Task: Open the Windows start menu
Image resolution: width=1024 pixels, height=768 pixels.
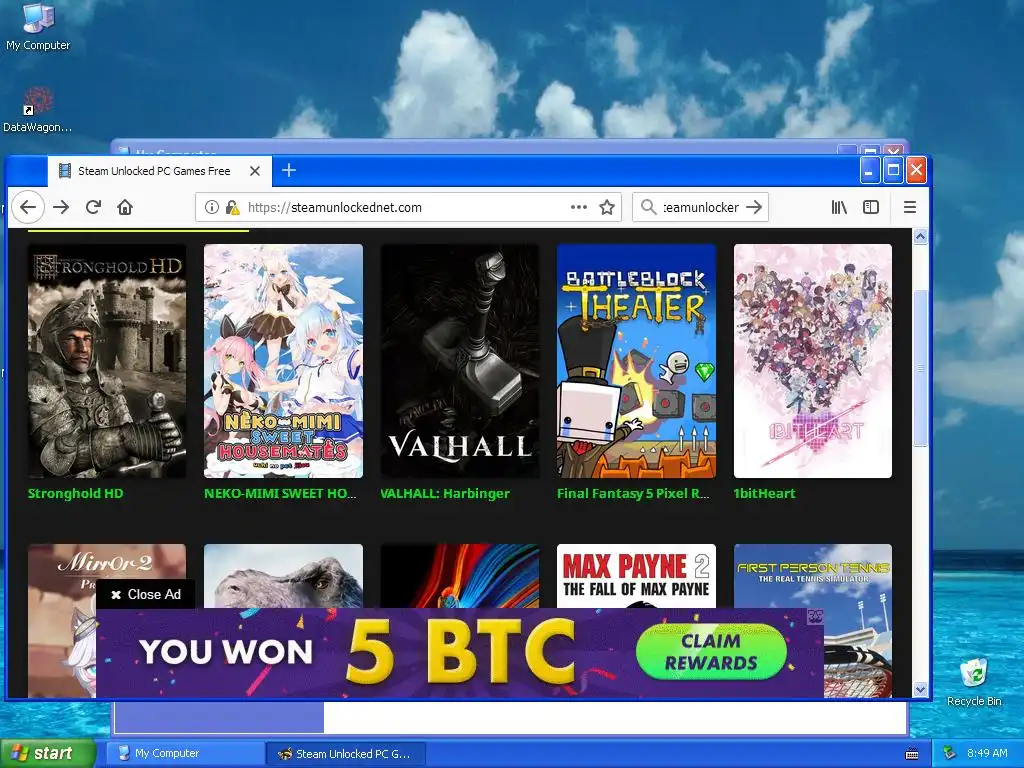Action: click(x=48, y=753)
